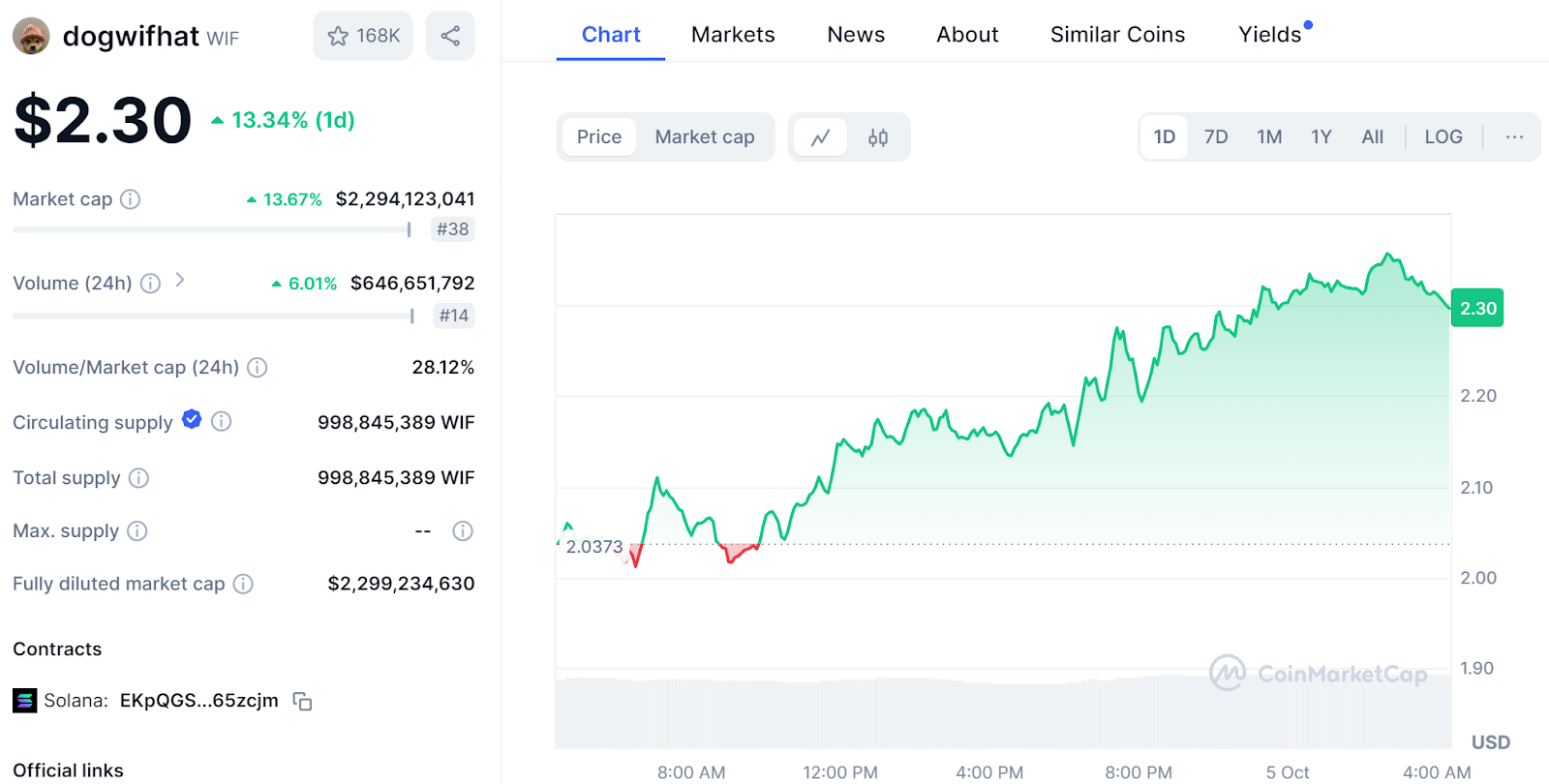Image resolution: width=1549 pixels, height=784 pixels.
Task: Show Volume (24h) info icon
Action: point(150,284)
